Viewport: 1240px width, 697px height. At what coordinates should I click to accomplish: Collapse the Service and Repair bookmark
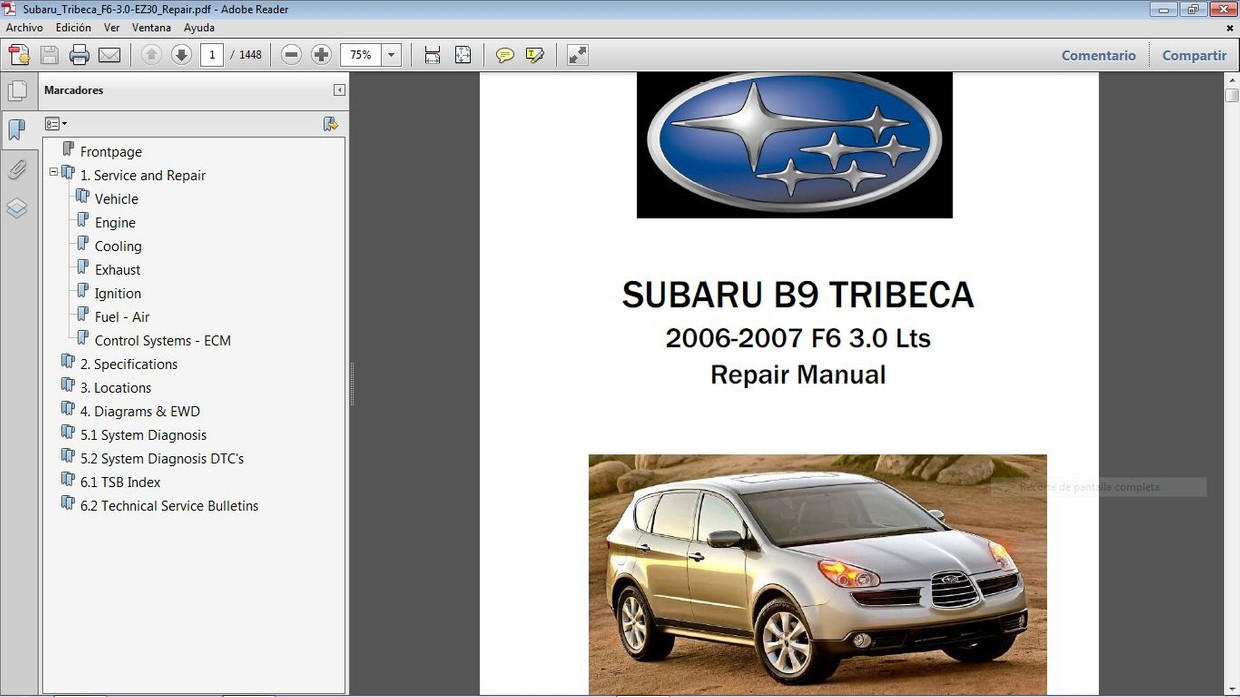click(53, 171)
